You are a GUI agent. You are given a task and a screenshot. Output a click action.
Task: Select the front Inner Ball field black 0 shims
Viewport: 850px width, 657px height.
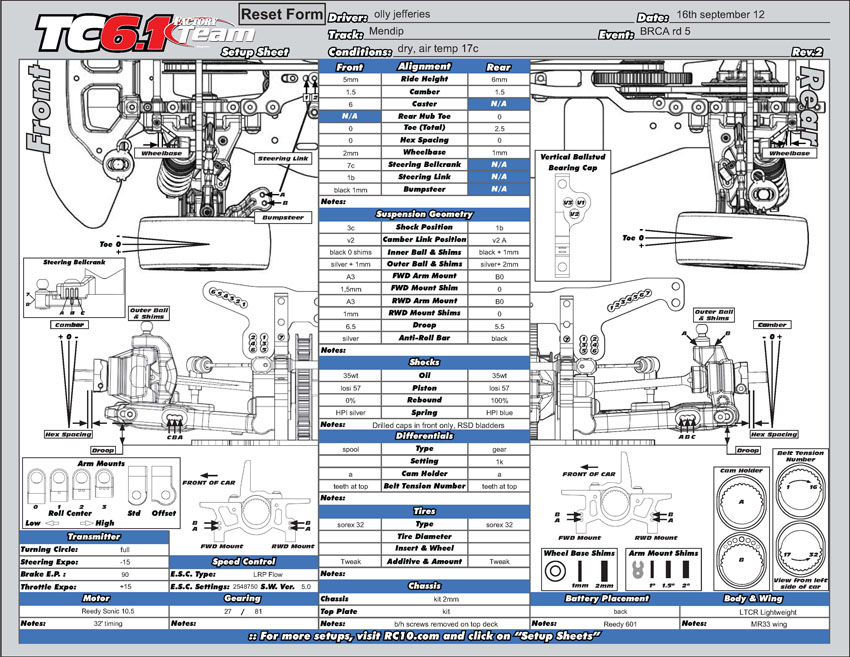(350, 252)
